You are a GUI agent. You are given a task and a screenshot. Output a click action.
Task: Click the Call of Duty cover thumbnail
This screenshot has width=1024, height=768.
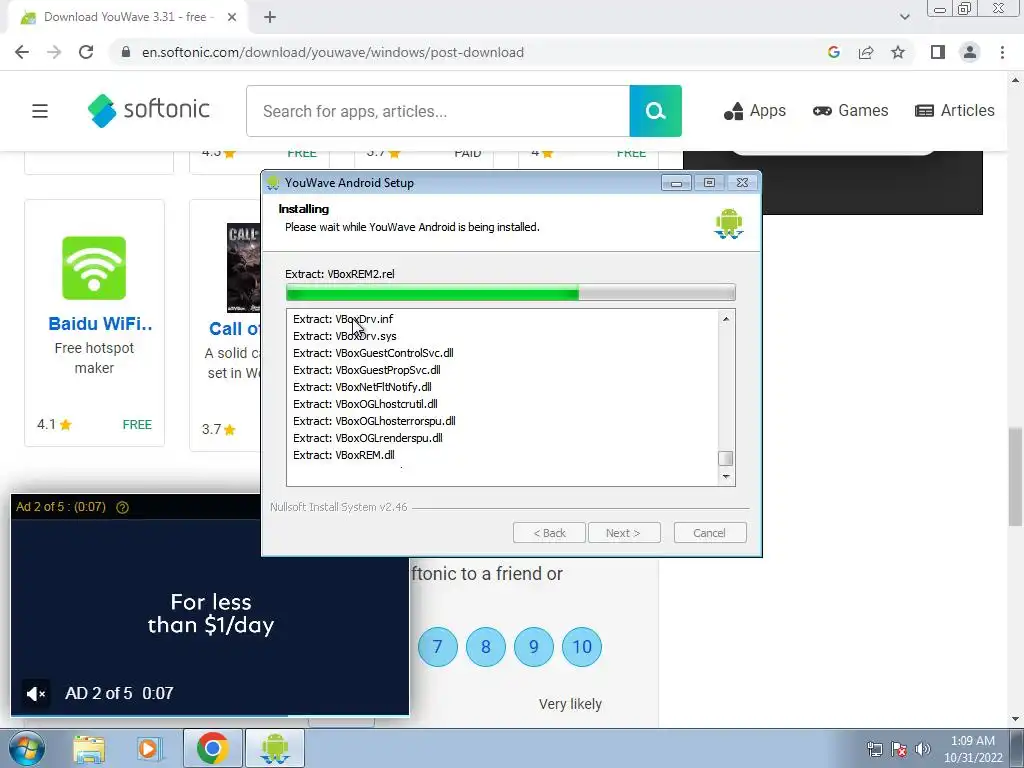point(243,268)
